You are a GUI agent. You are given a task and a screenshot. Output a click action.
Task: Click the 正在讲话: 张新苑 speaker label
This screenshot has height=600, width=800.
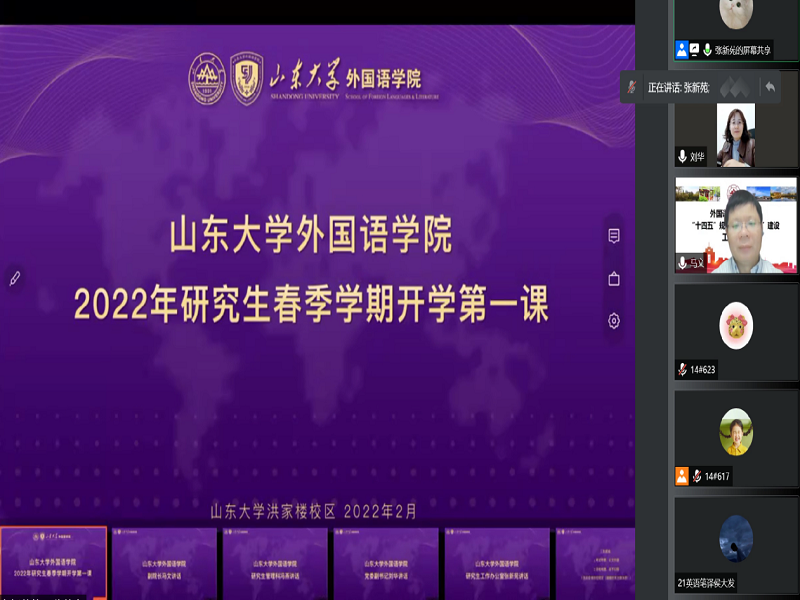click(x=678, y=88)
